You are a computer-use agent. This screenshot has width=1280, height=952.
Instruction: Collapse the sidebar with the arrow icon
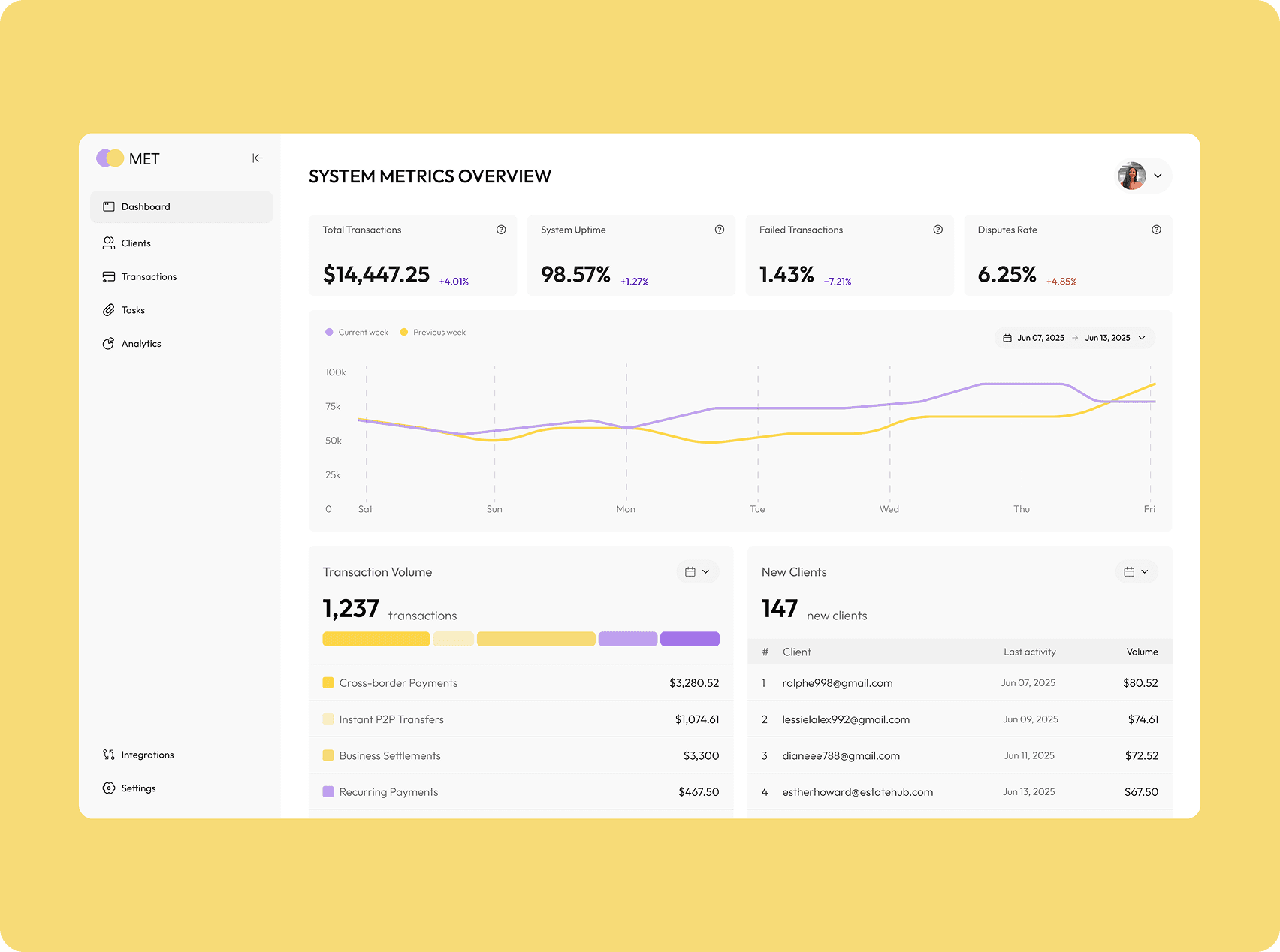click(x=258, y=158)
